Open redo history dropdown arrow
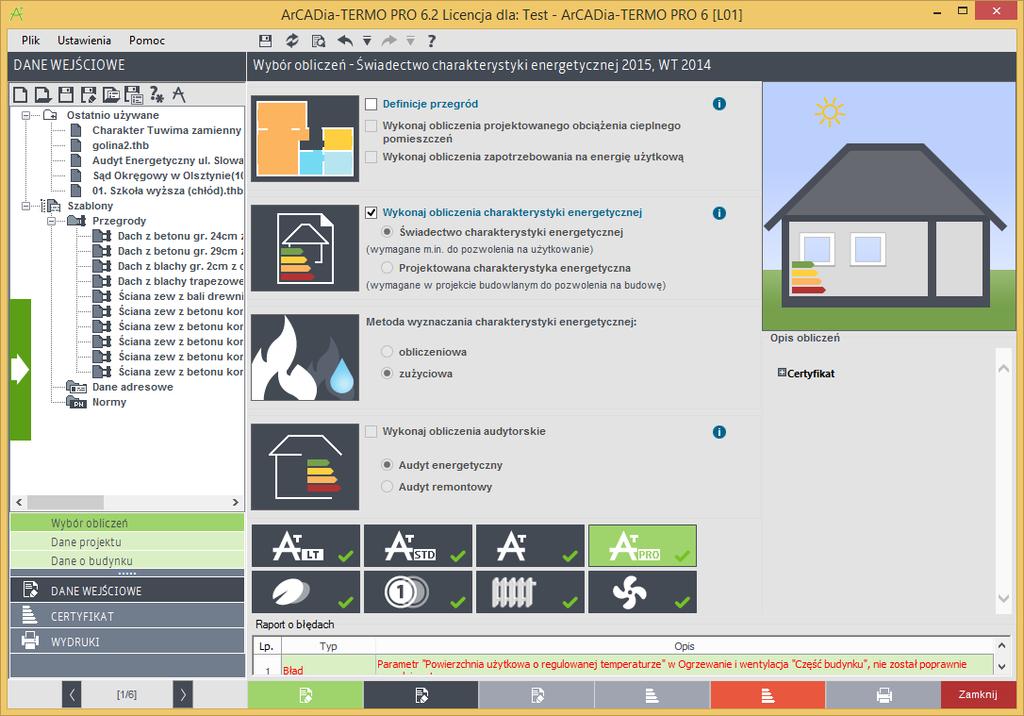Screen dimensions: 1024x716 tap(410, 41)
